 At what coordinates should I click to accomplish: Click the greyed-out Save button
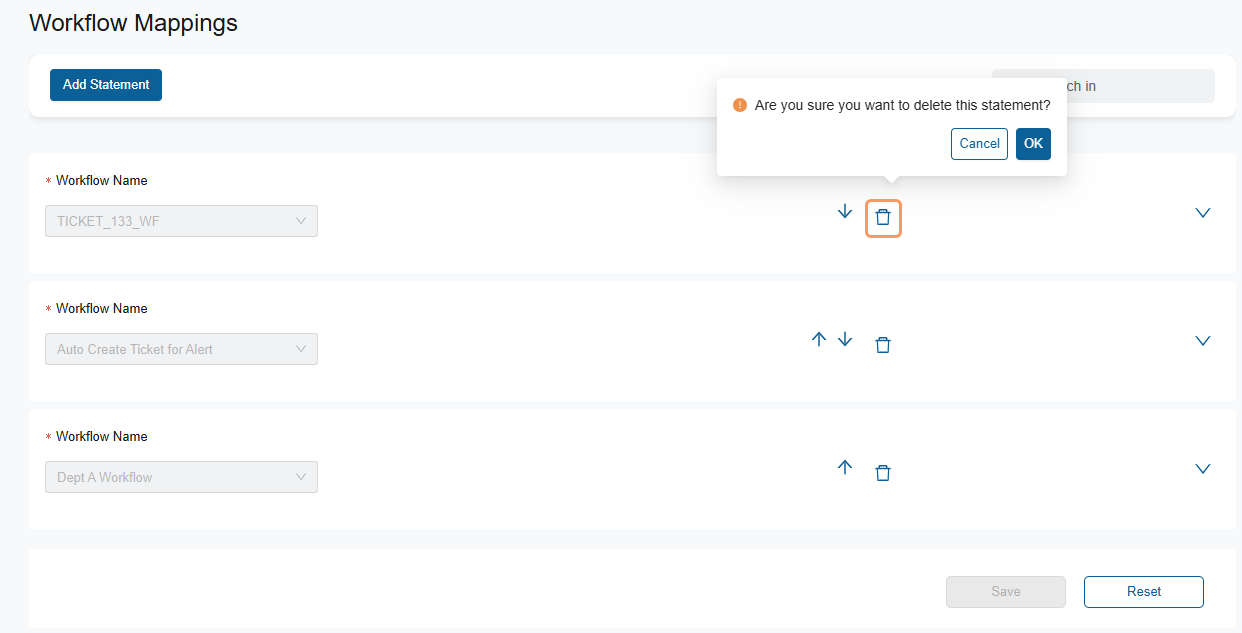point(1005,592)
